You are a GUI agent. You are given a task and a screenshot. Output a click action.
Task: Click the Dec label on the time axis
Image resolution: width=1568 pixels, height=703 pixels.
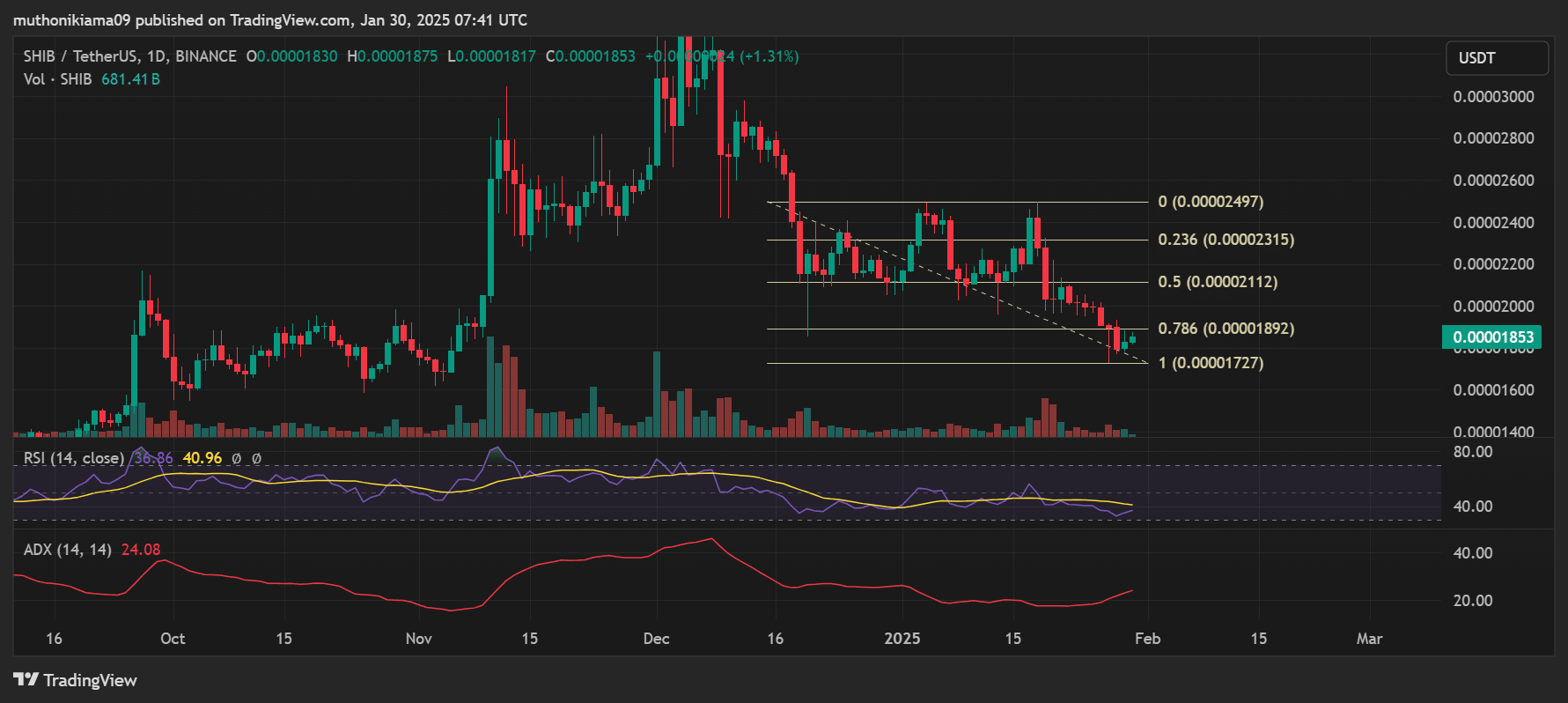click(656, 639)
